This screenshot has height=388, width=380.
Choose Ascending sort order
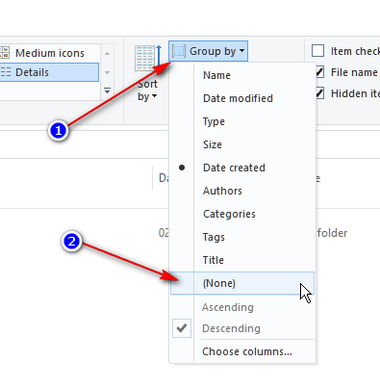point(228,307)
